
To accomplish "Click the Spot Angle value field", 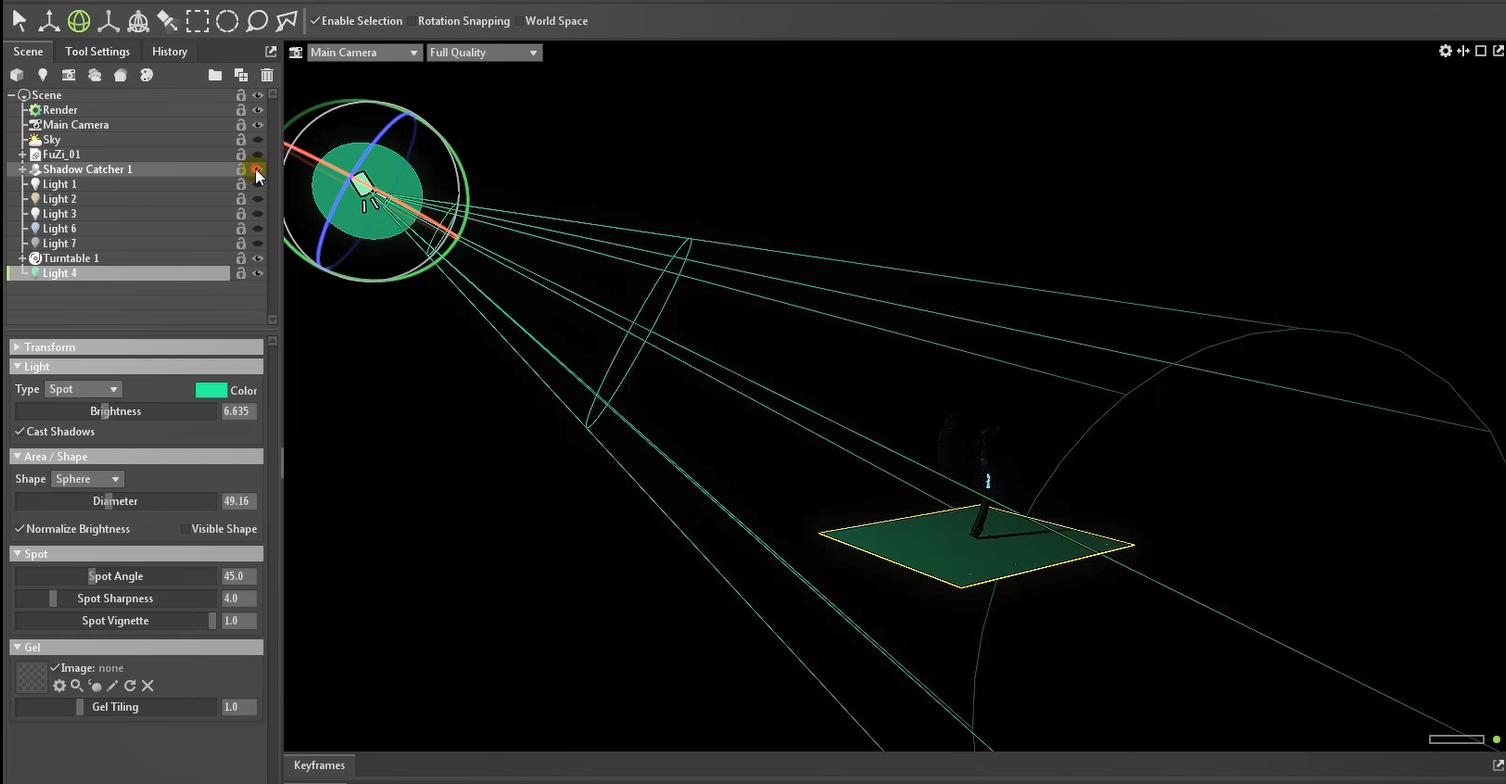I will point(238,576).
